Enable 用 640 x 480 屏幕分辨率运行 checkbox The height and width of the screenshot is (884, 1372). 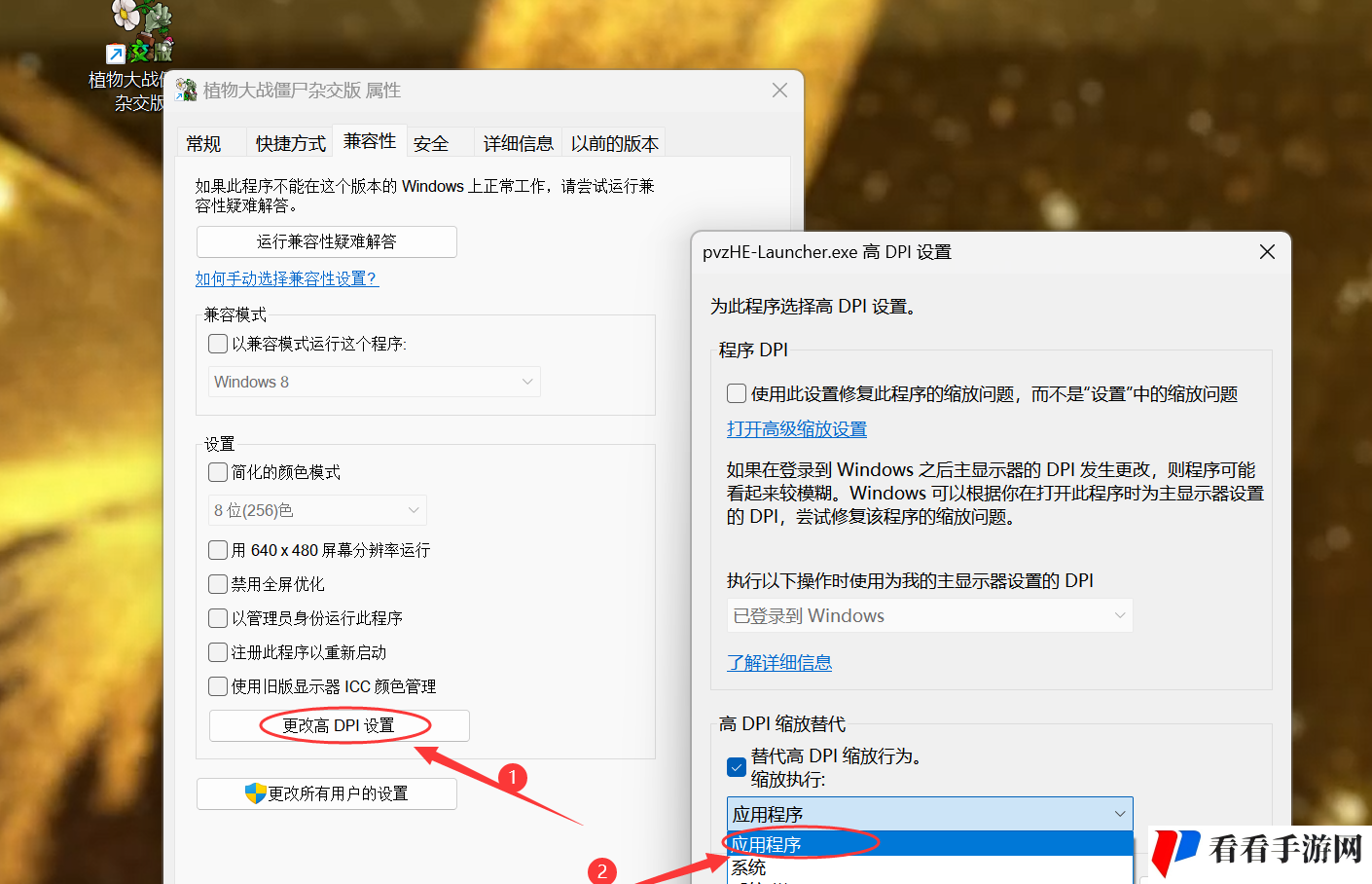click(218, 550)
